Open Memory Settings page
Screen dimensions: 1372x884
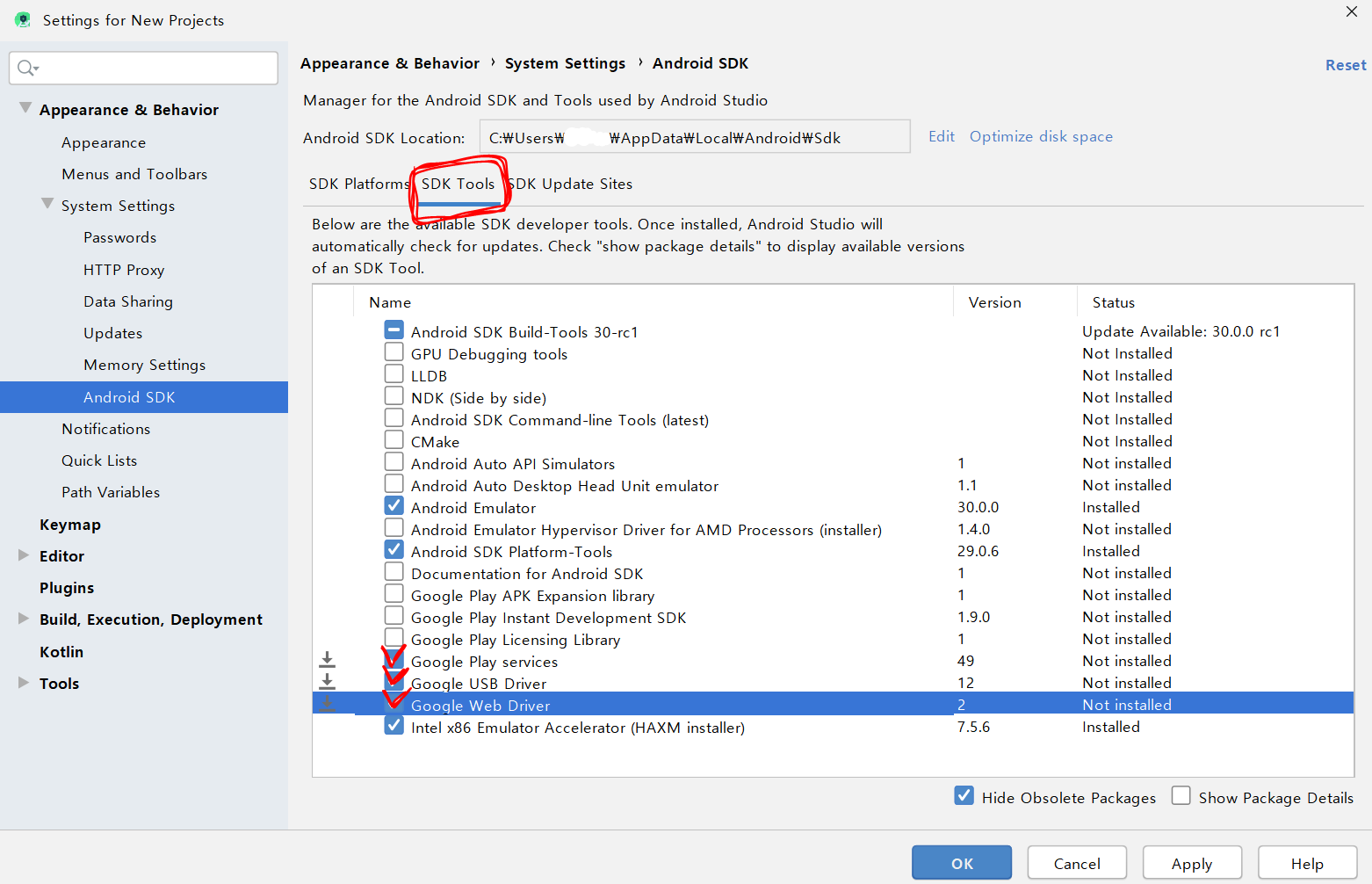coord(144,365)
